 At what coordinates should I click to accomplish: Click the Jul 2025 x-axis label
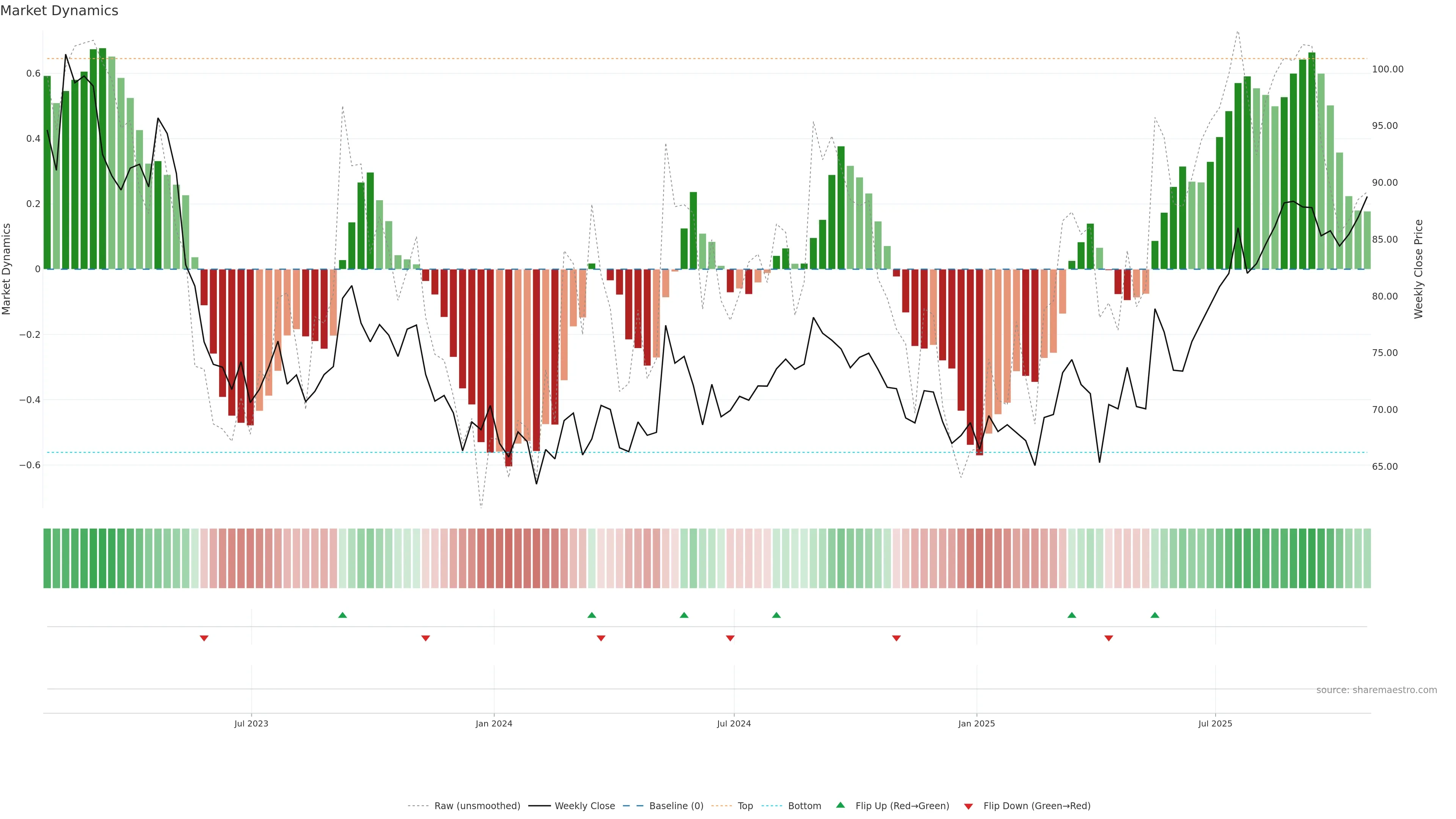[x=1215, y=723]
